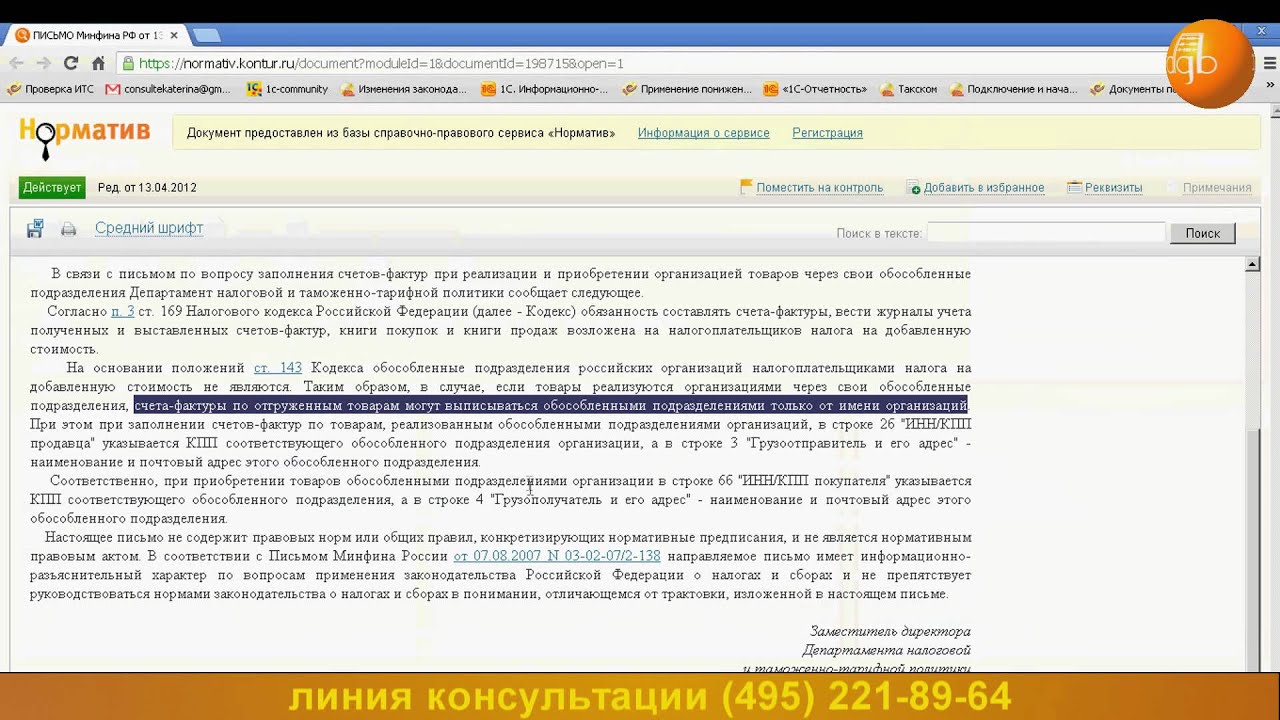Click the document vertical scrollbar thumb
The width and height of the screenshot is (1280, 720).
coord(1252,550)
